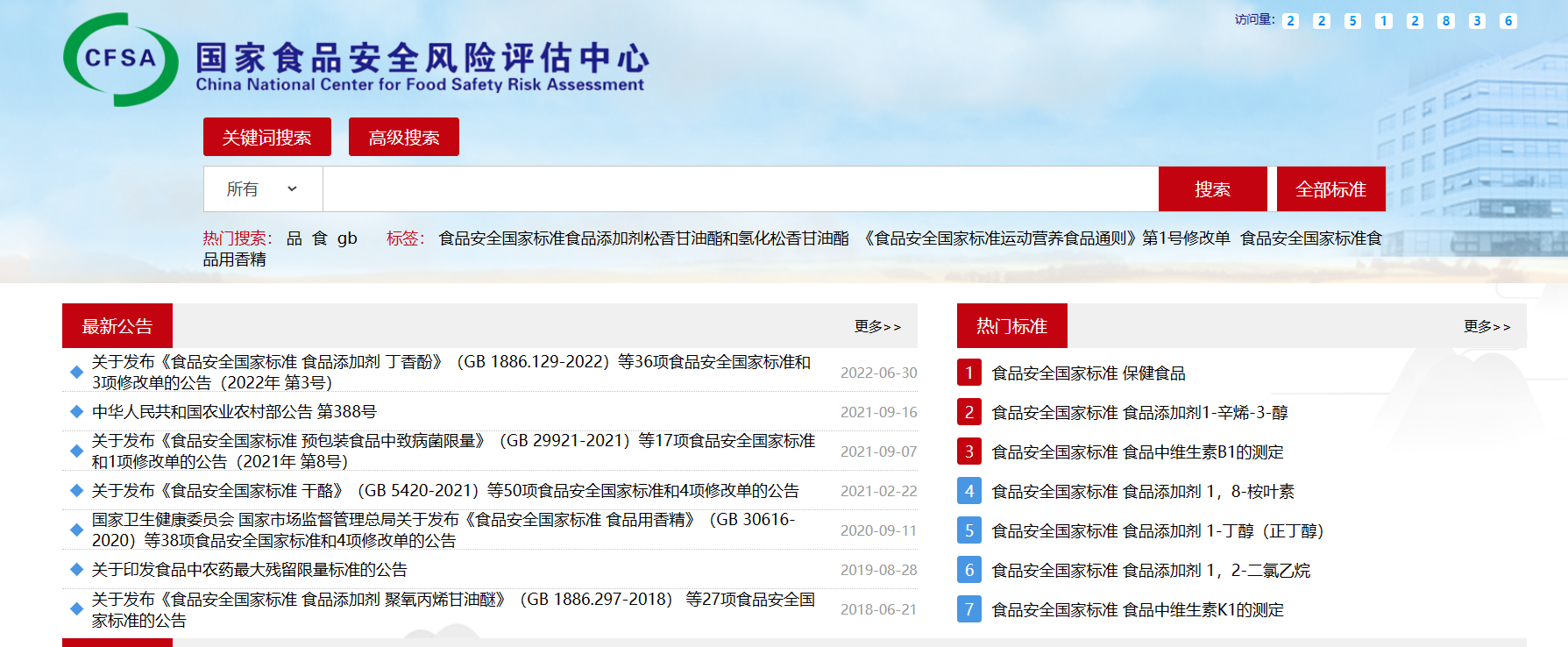Open the 食品用香精 GB 30616-2020 announcement
This screenshot has height=647, width=1568.
click(443, 530)
